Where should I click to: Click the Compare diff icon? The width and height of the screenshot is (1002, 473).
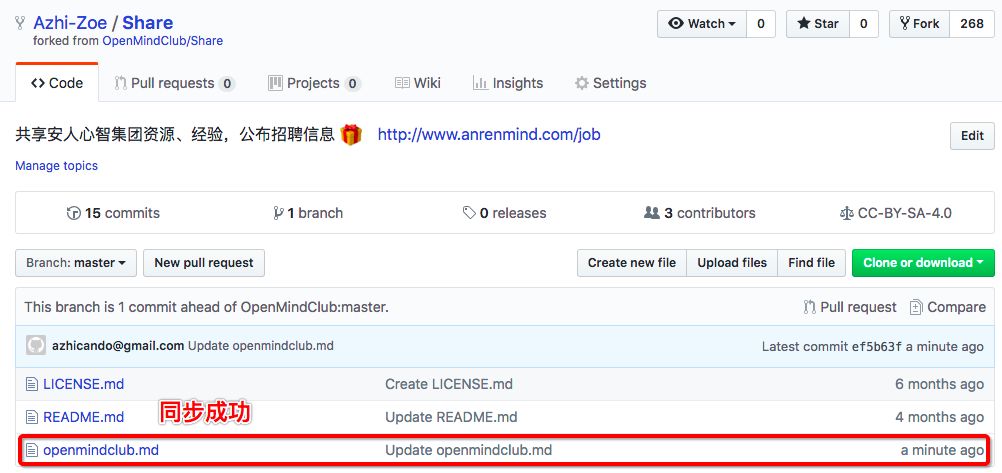pyautogui.click(x=916, y=307)
